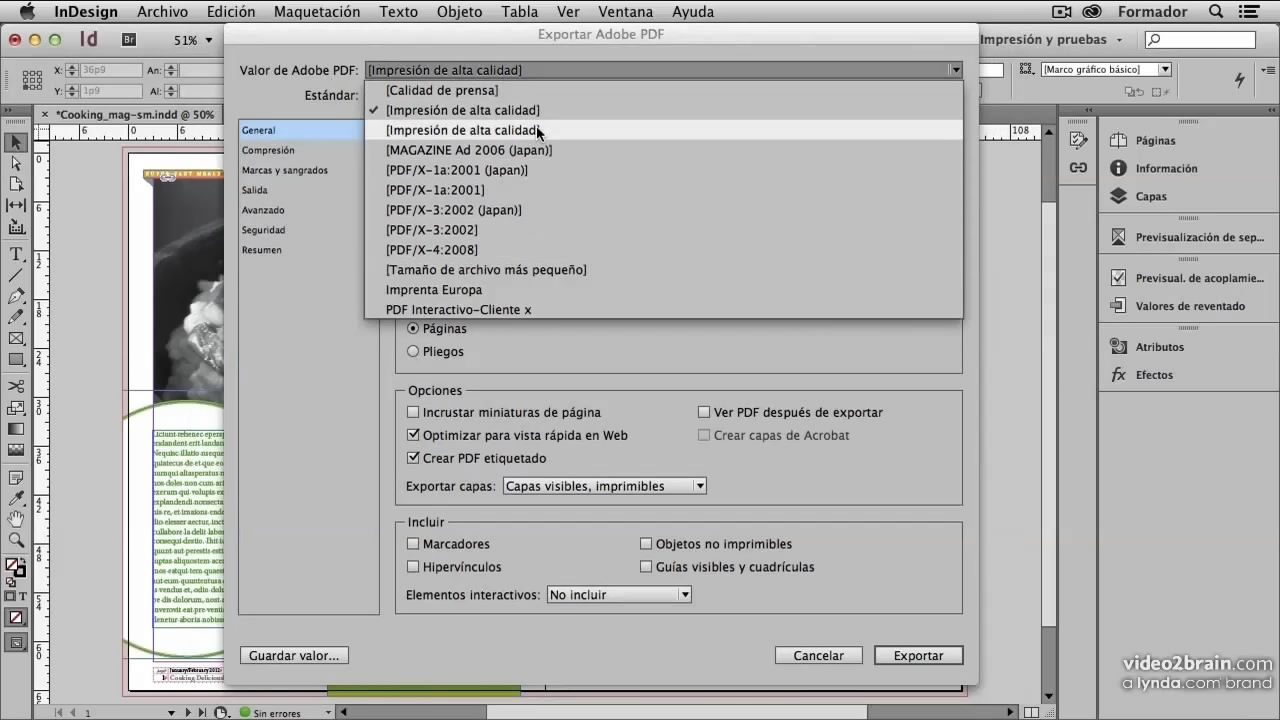This screenshot has width=1280, height=720.
Task: Click the search field in application bar
Action: [1200, 40]
